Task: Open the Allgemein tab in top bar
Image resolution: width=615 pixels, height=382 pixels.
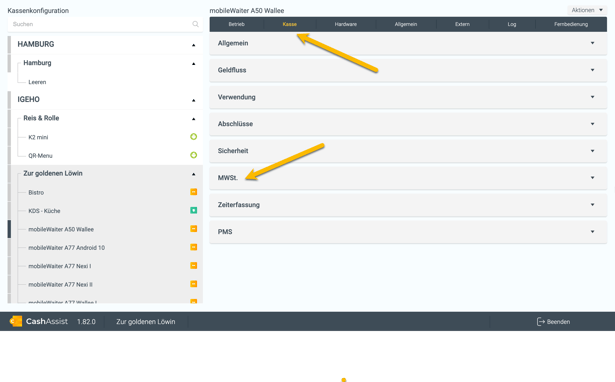Action: 406,24
